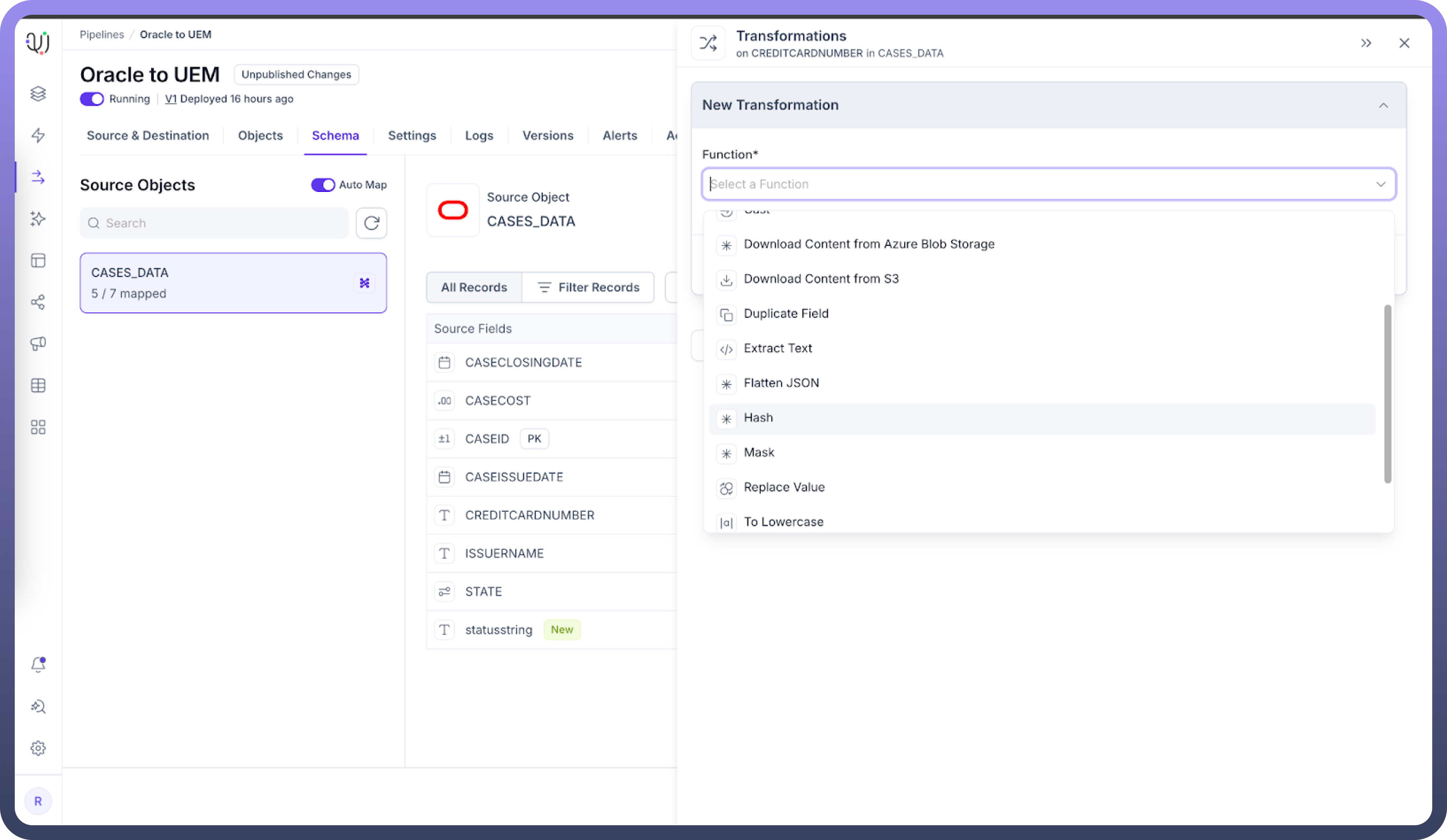
Task: Click the layers icon in sidebar
Action: (x=38, y=94)
